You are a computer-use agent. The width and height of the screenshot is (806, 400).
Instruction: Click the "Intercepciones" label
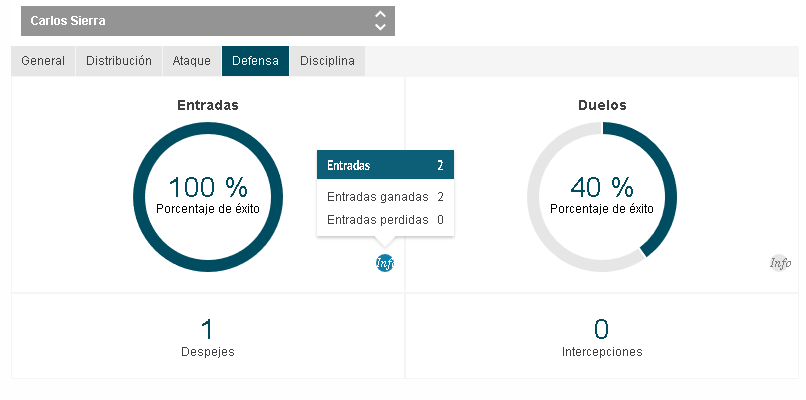pyautogui.click(x=602, y=352)
